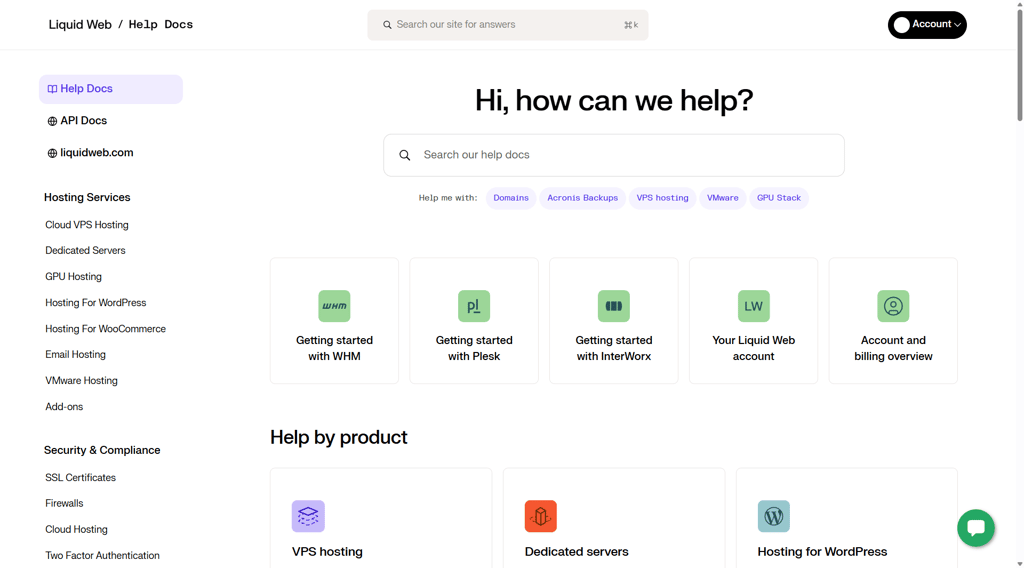Click the page vertical scrollbar thumb
This screenshot has height=568, width=1024.
coord(1019,63)
